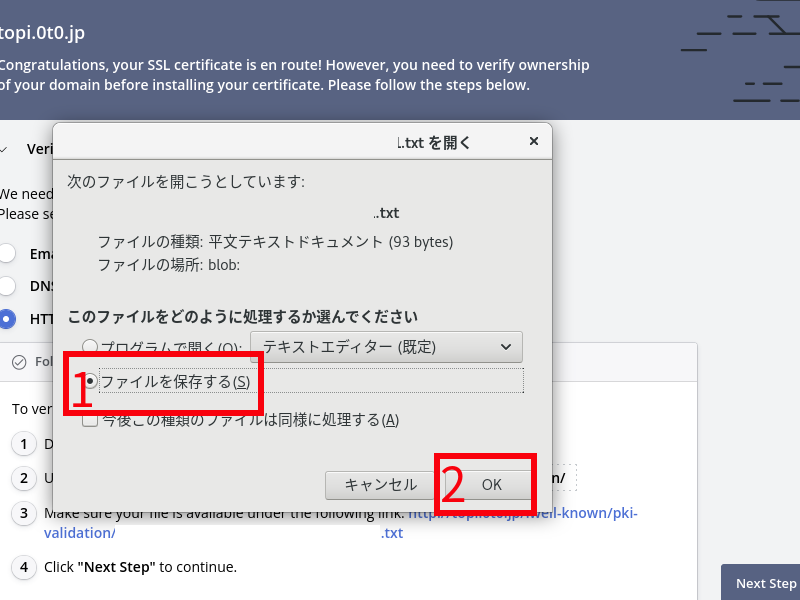800x600 pixels.
Task: Collapse the Verify section chevron
Action: [x=5, y=149]
